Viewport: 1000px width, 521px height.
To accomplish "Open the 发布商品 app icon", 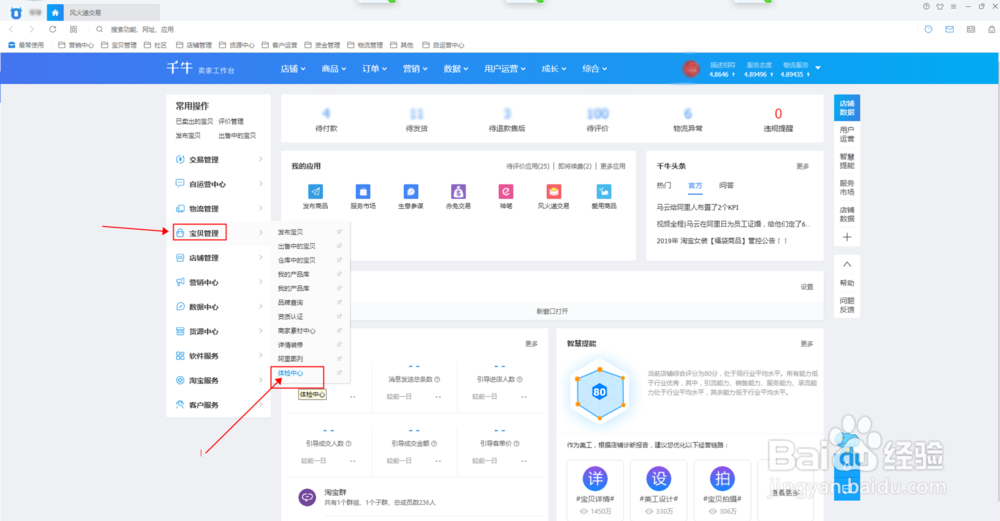I will tap(315, 191).
